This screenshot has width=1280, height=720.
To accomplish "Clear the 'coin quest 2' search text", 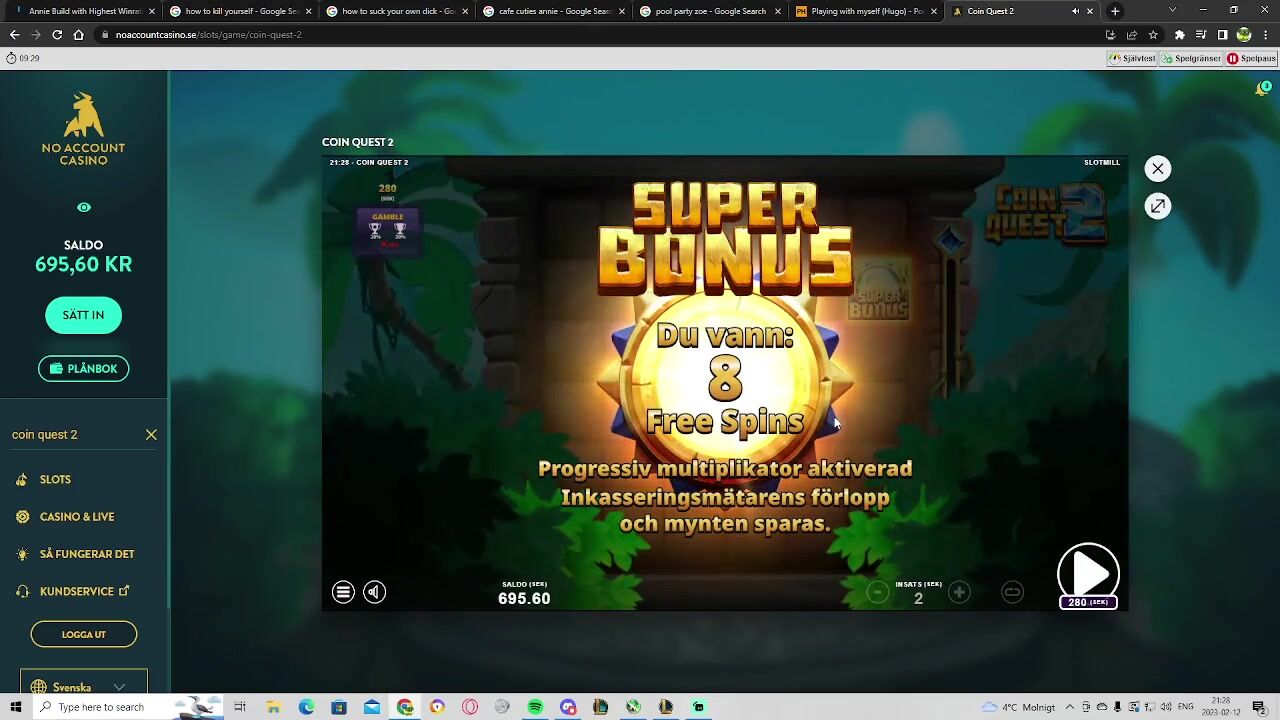I will [x=151, y=435].
